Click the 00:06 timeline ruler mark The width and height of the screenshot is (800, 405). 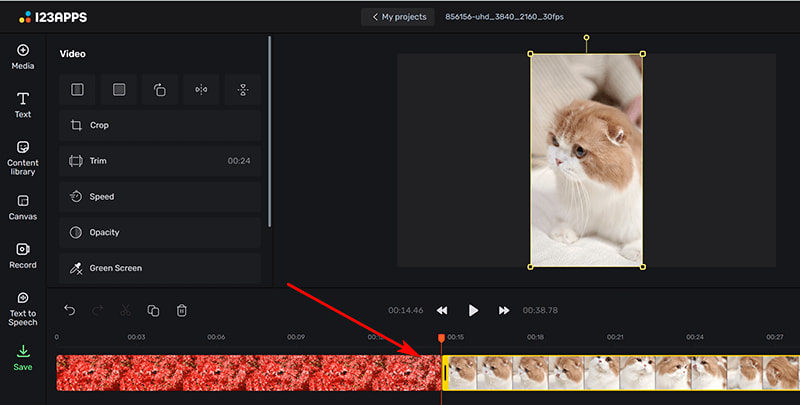(216, 337)
